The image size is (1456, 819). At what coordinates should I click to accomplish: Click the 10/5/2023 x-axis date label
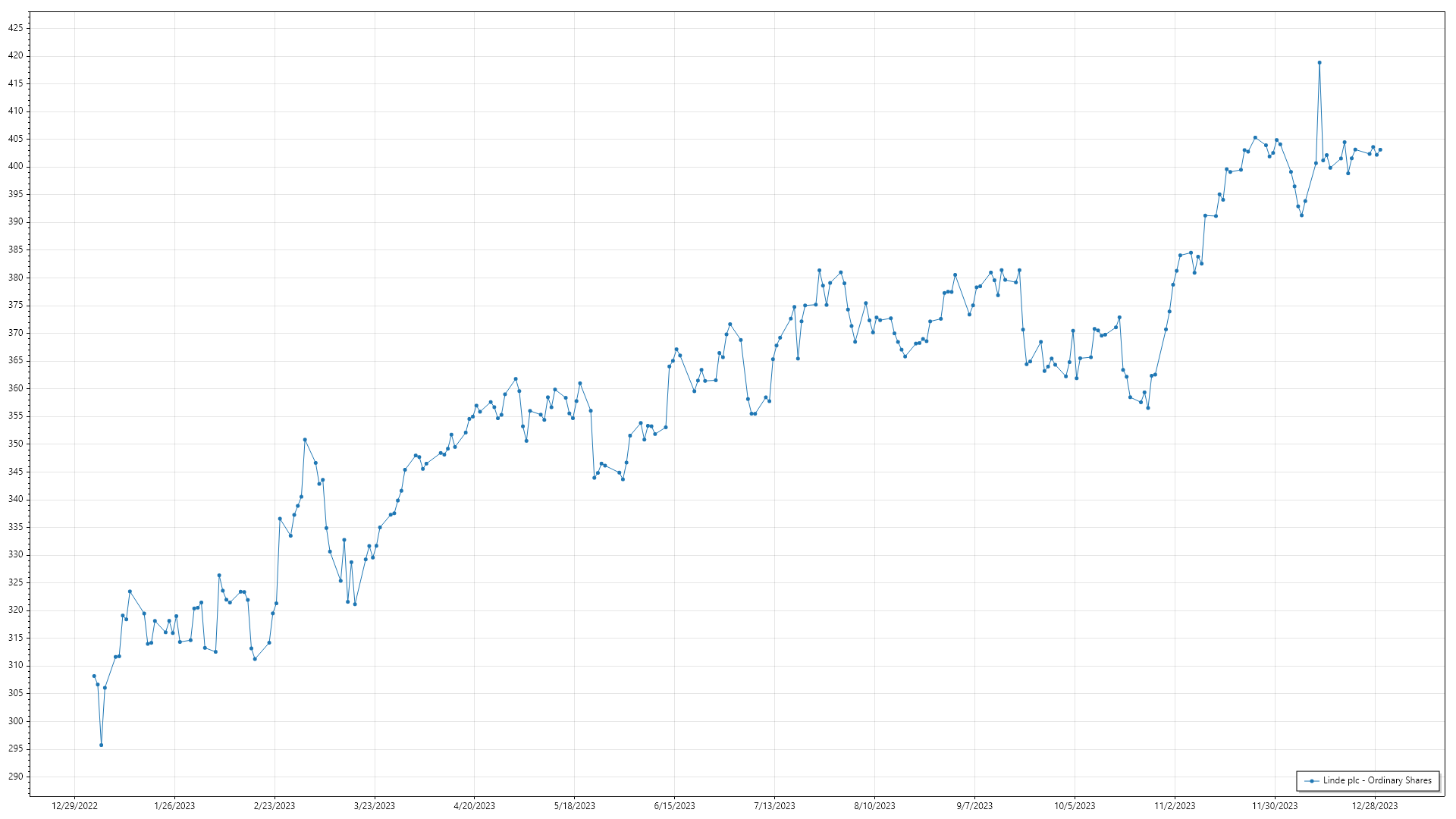(1075, 806)
